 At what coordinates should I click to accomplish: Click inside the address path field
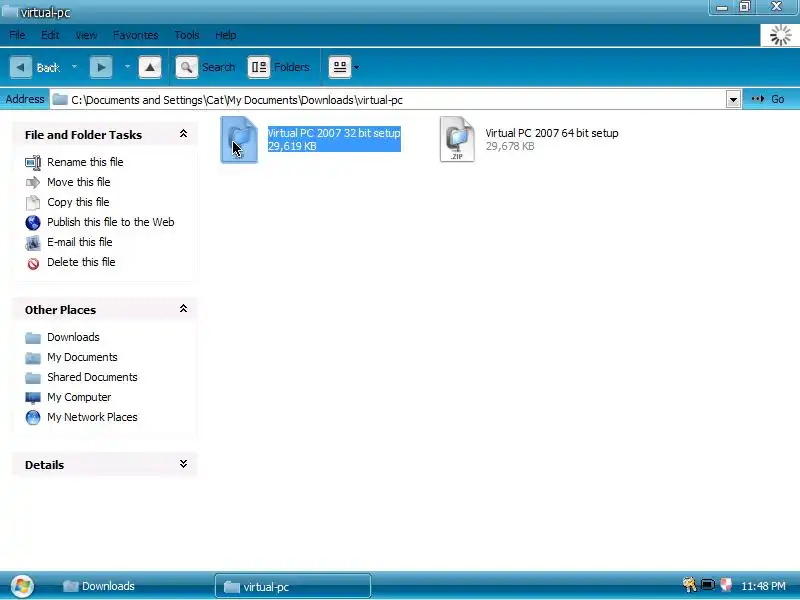click(x=388, y=99)
